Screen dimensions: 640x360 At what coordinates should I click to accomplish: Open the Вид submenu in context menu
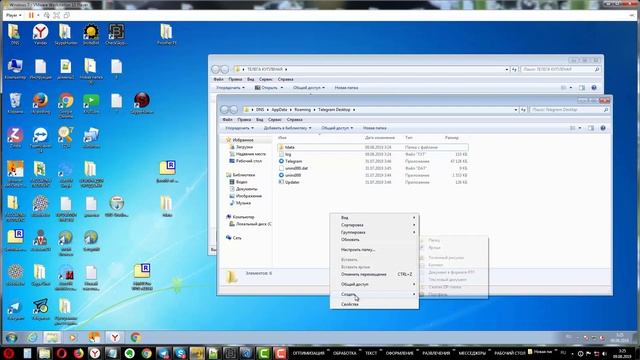(374, 218)
